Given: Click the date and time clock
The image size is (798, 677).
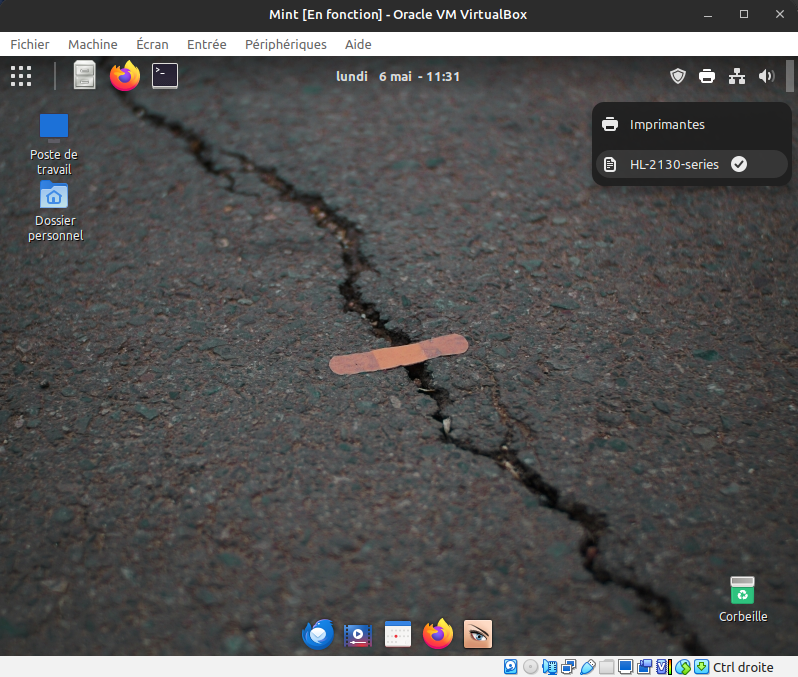Looking at the screenshot, I should (x=399, y=76).
